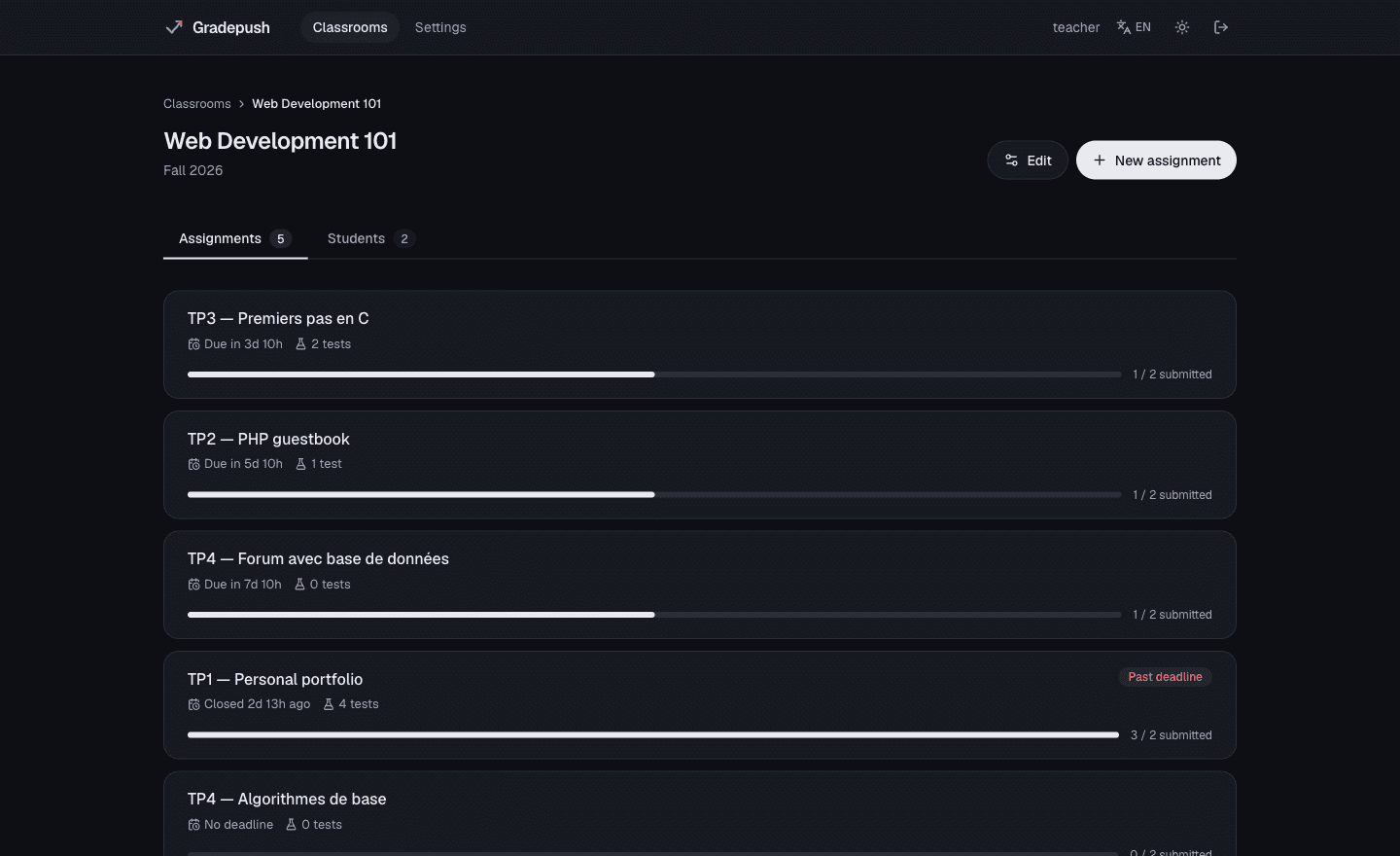Click the Classrooms breadcrumb link
1400x856 pixels.
(197, 104)
